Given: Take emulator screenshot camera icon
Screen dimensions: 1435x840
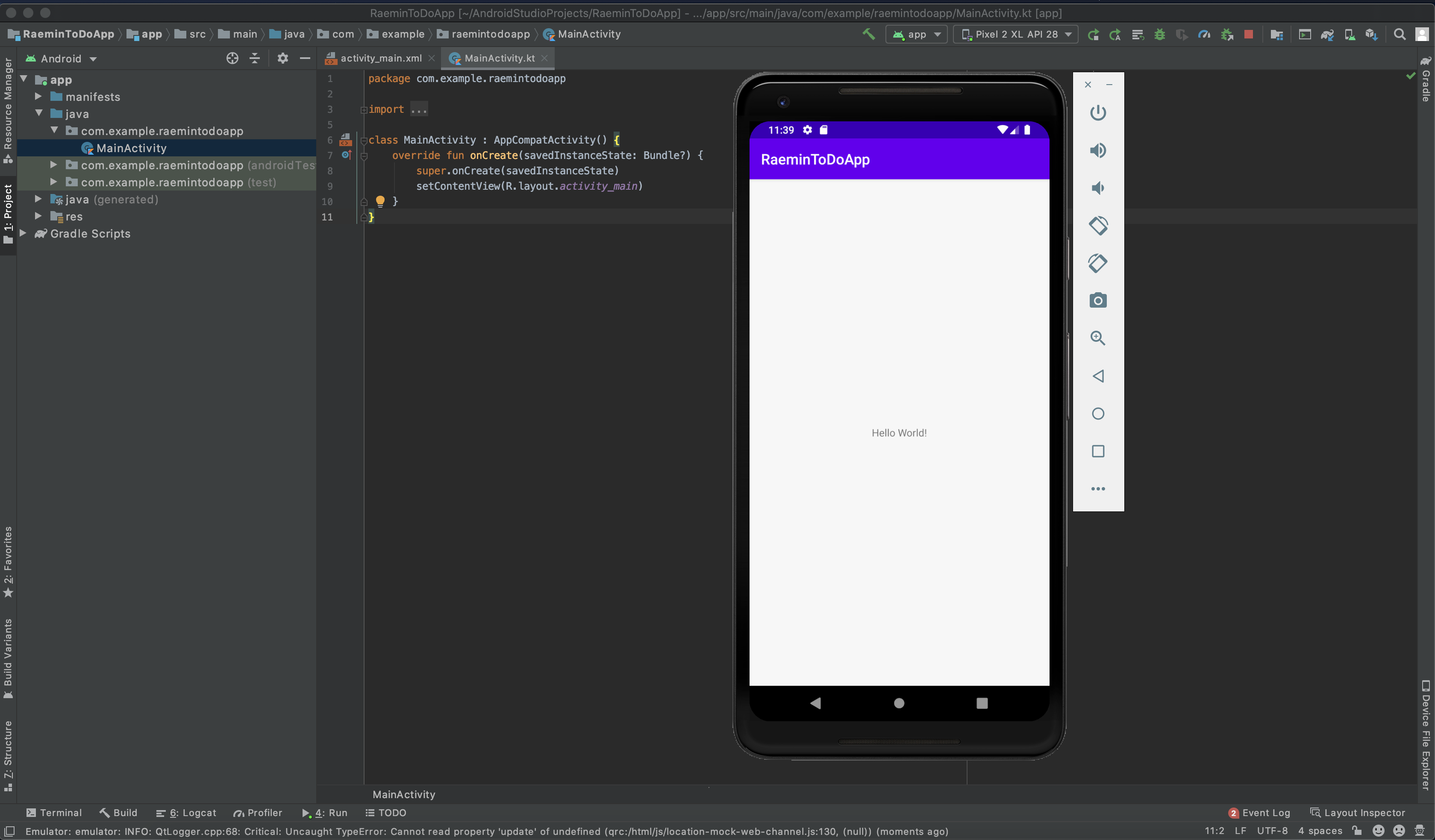Looking at the screenshot, I should [x=1098, y=301].
